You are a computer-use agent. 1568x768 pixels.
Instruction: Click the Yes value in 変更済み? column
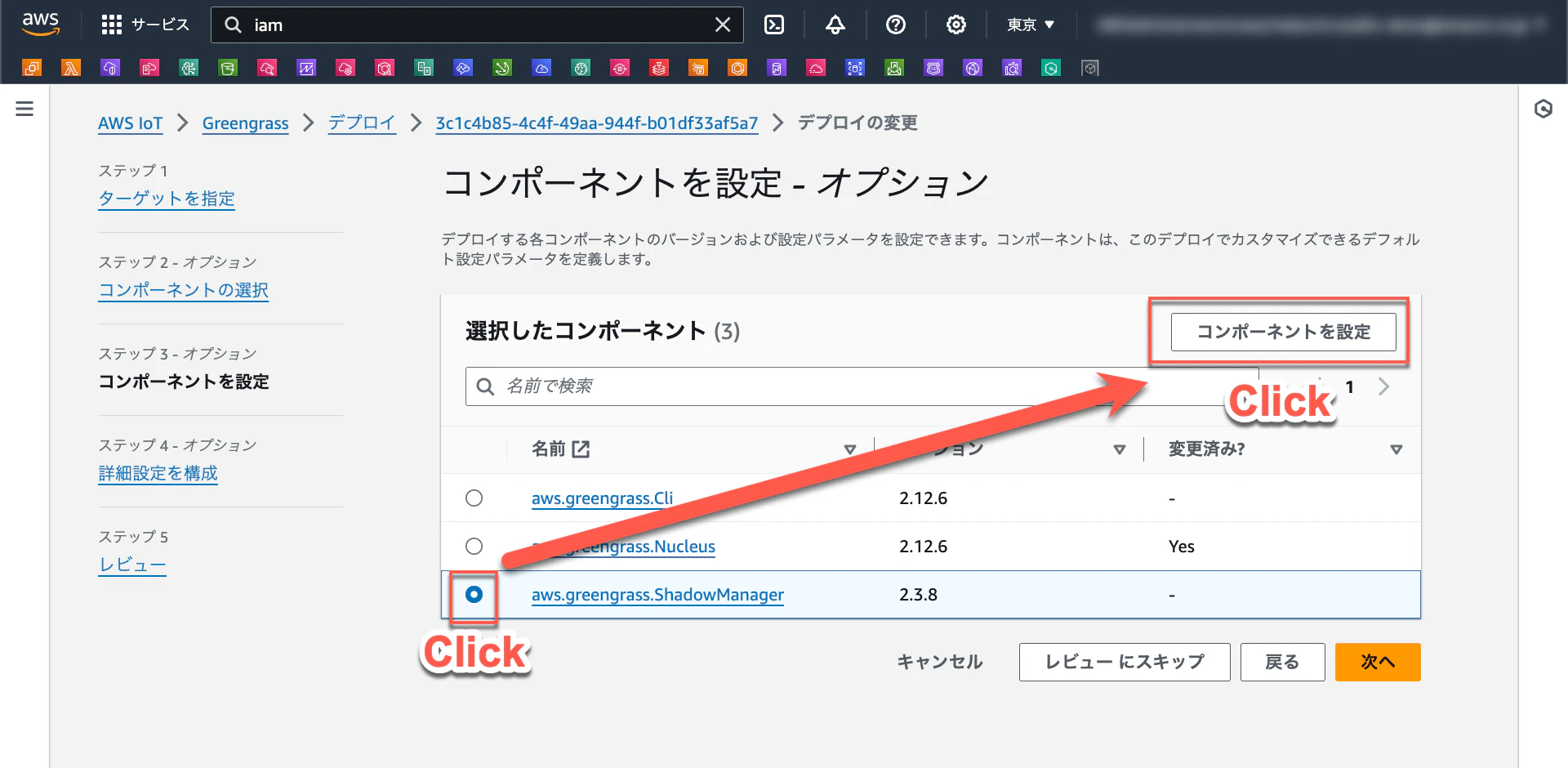1181,547
